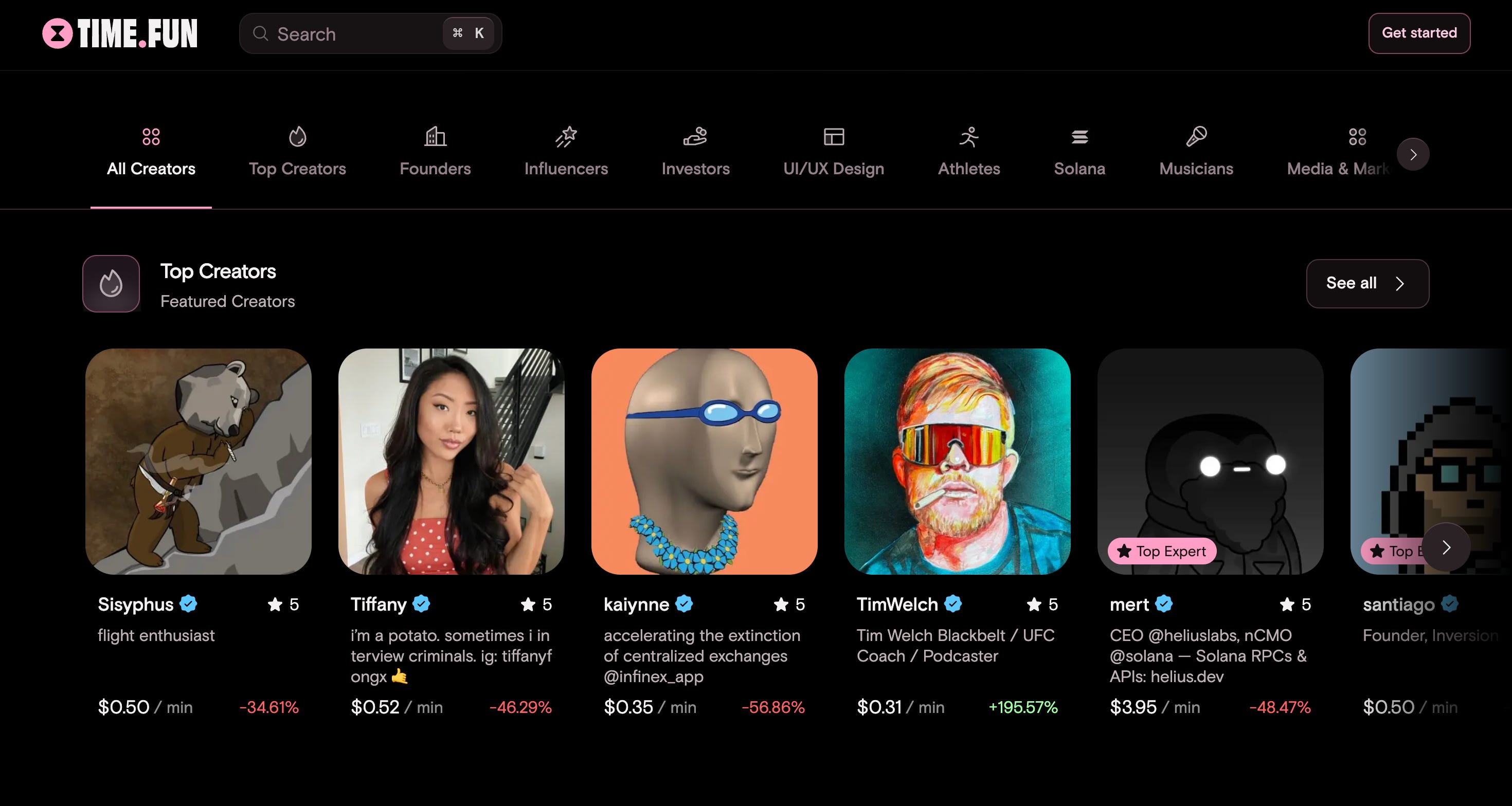Pick the Athletes running figure icon
The height and width of the screenshot is (806, 1512).
tap(968, 136)
